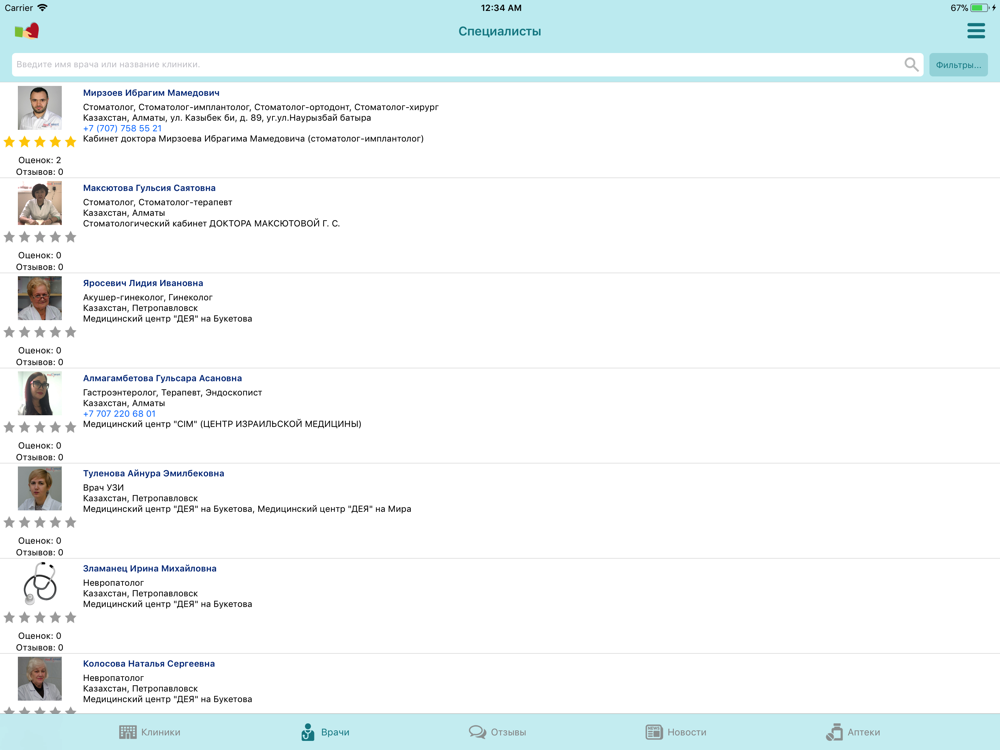Click Яросевич's fifth grey rating star

[x=70, y=332]
